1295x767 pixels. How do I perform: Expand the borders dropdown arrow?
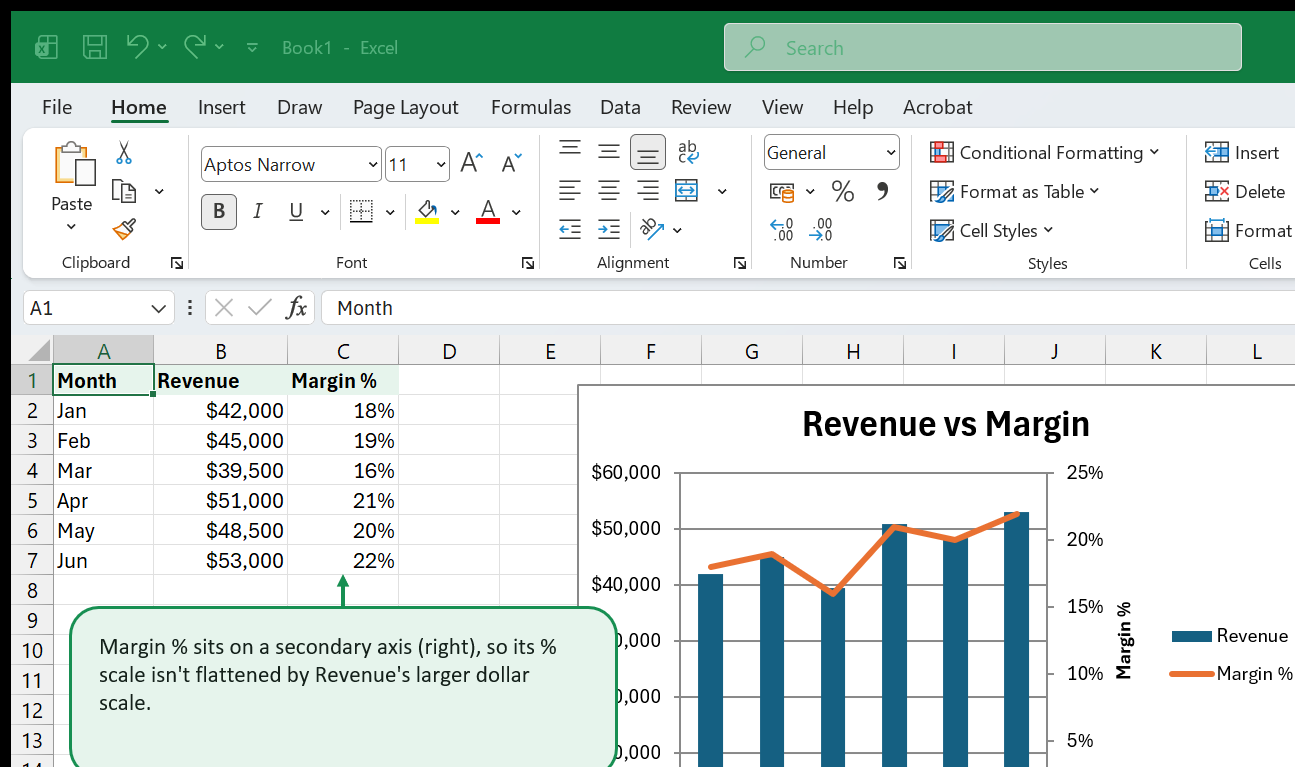pos(390,212)
